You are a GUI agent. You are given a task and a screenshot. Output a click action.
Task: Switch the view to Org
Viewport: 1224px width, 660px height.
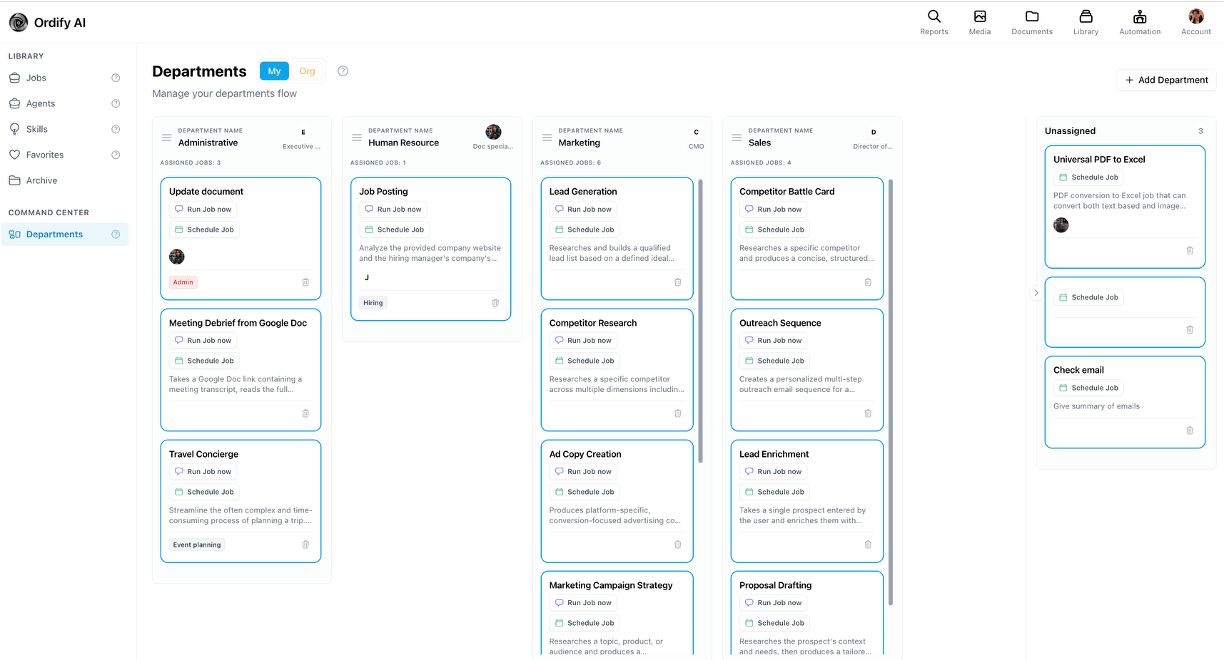[x=307, y=71]
